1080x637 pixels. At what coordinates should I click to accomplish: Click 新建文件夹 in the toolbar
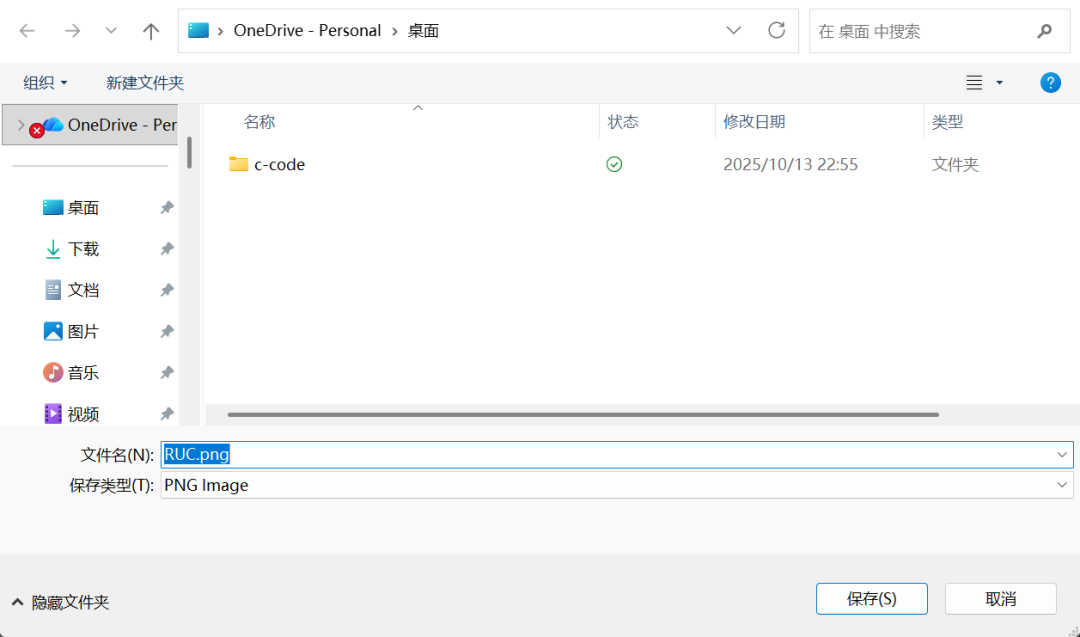(x=145, y=83)
